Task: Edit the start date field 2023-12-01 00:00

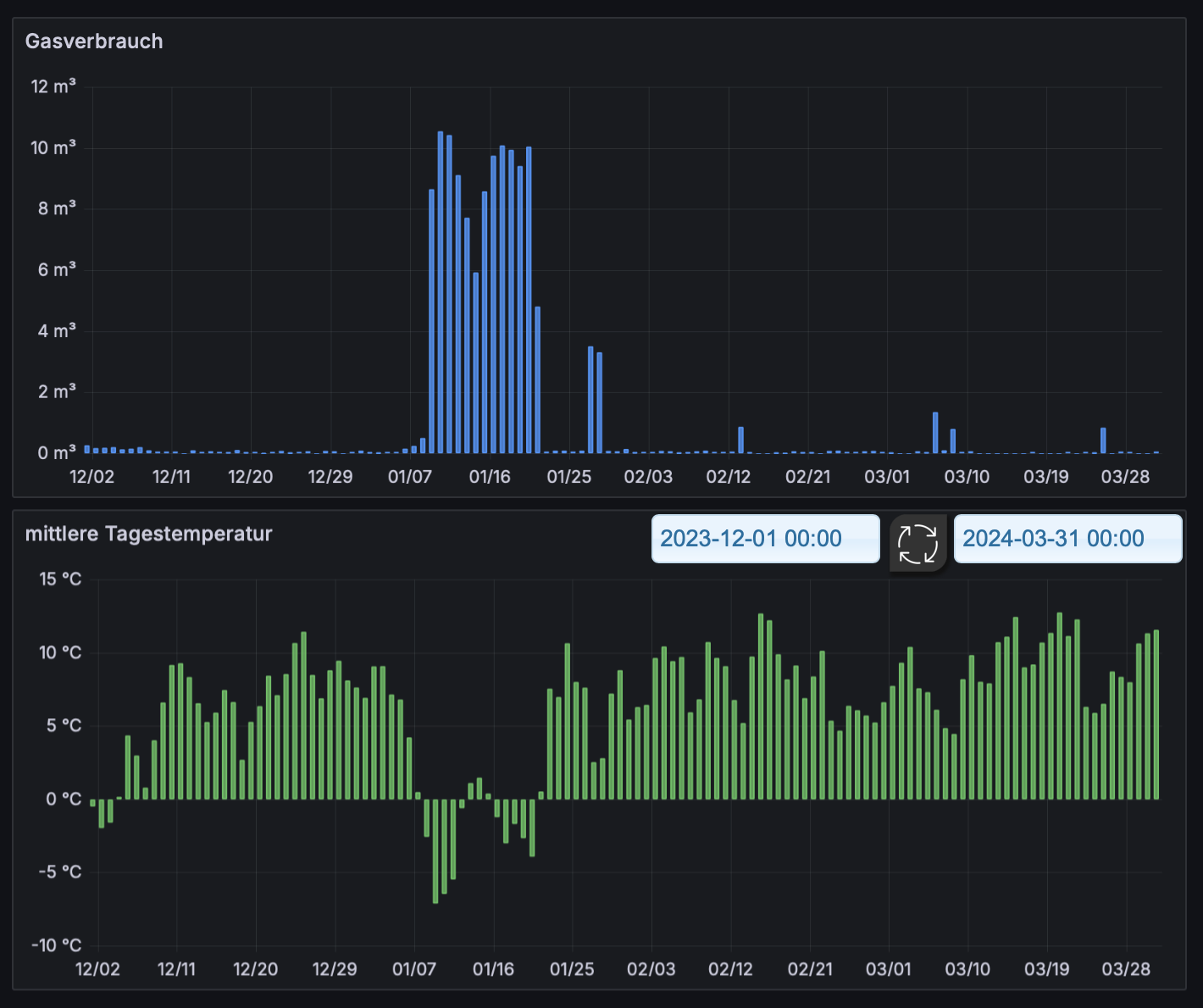Action: [766, 539]
